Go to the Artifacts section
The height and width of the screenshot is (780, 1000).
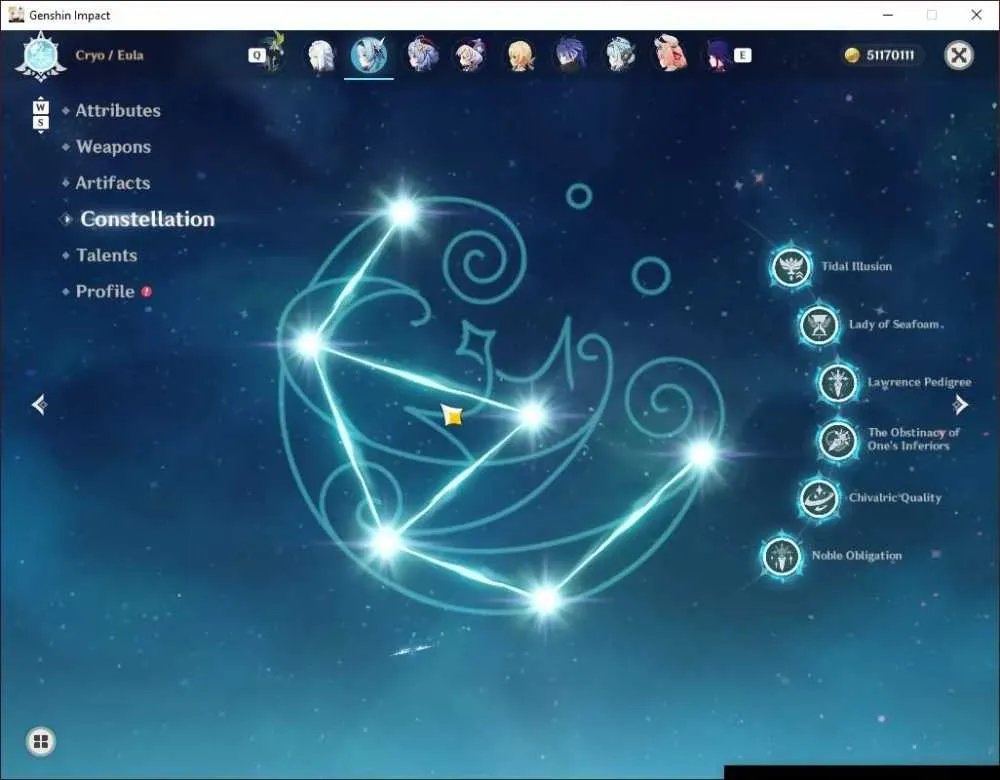point(113,183)
